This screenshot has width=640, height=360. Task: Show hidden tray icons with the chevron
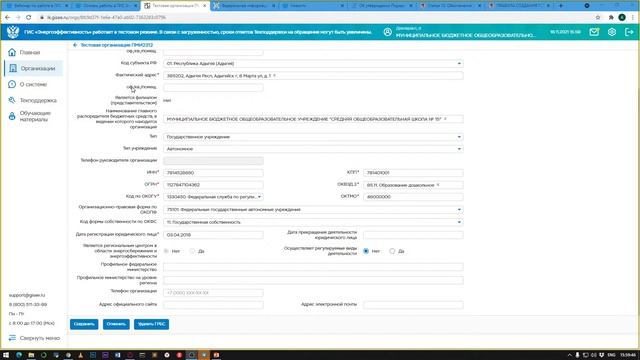(x=569, y=355)
